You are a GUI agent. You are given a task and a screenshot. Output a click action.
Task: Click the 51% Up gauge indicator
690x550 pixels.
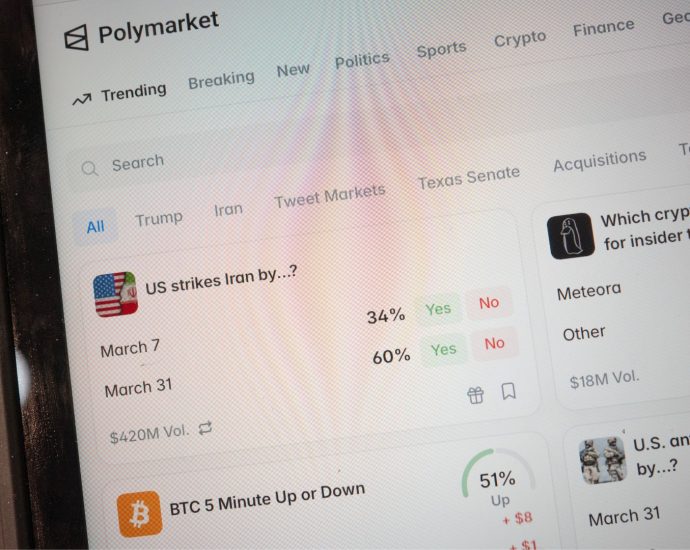point(499,477)
